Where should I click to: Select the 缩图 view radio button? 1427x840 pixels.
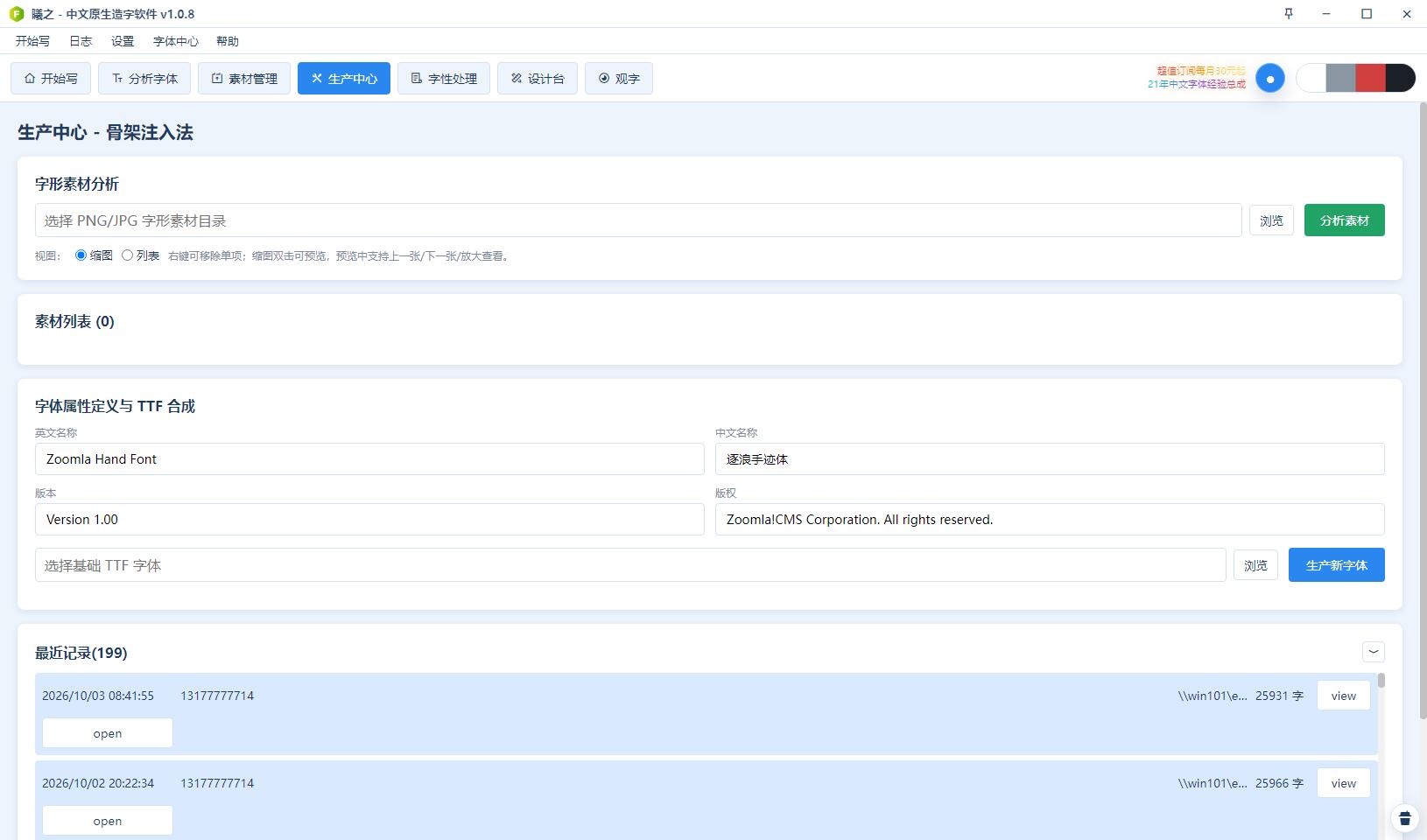(x=81, y=255)
